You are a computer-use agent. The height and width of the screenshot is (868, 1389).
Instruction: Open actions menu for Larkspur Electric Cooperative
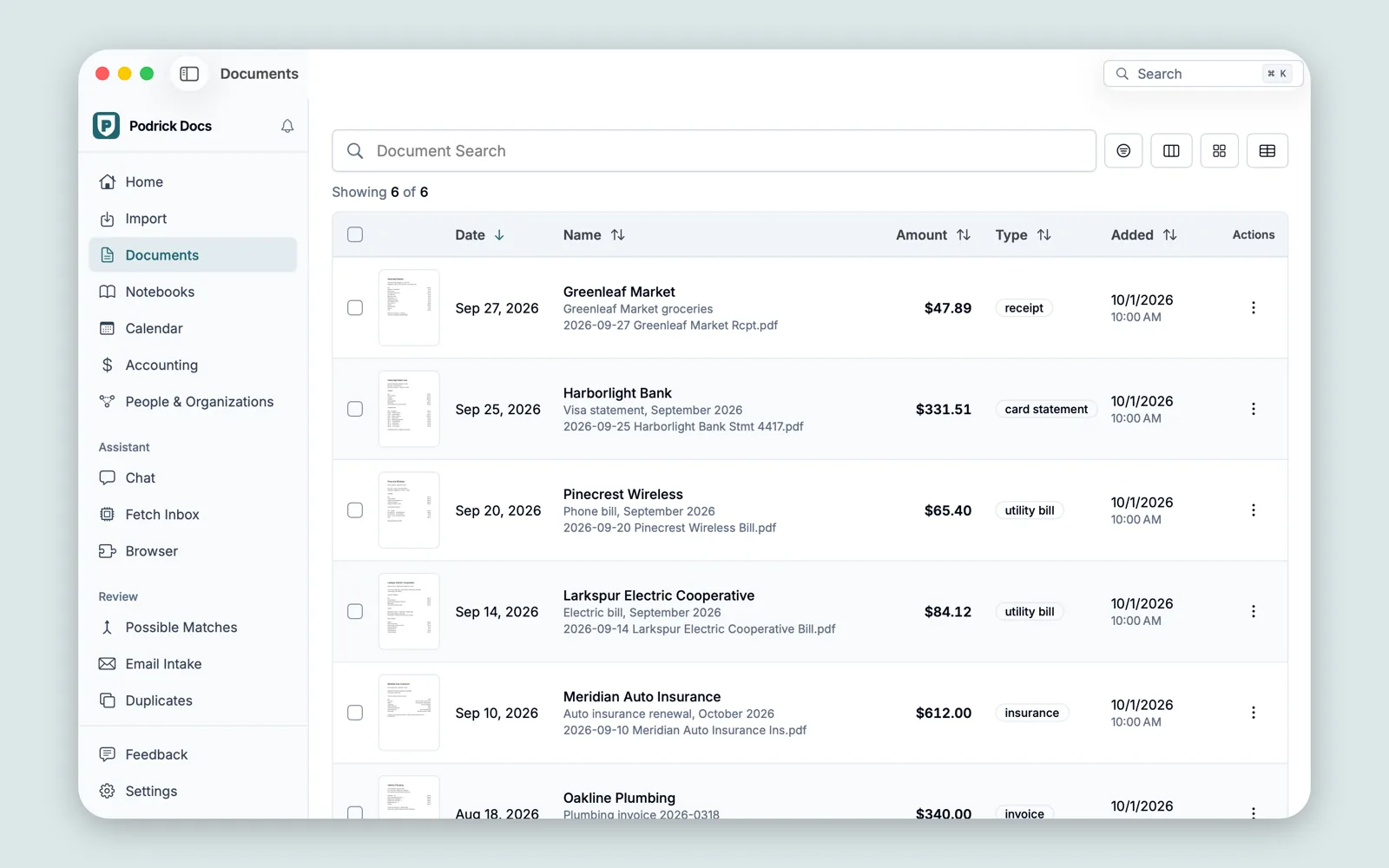[x=1254, y=611]
